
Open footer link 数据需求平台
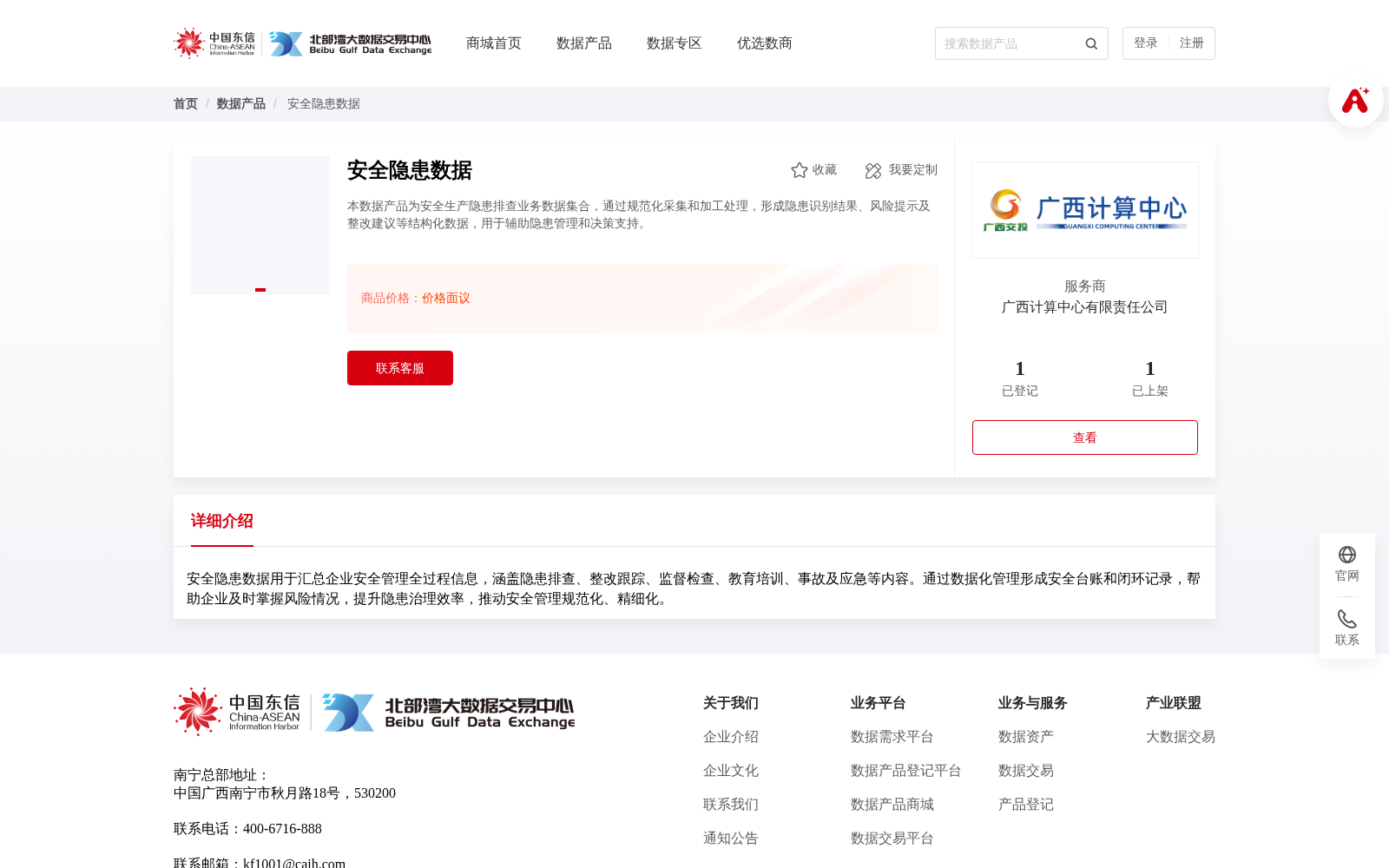pos(892,737)
